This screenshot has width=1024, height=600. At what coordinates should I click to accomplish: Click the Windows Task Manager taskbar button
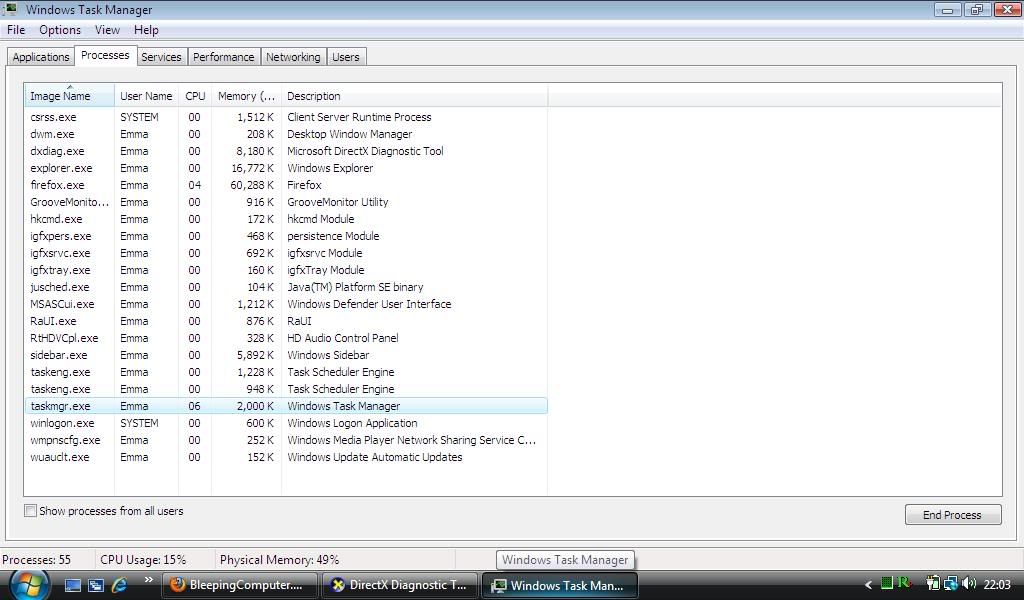coord(559,585)
